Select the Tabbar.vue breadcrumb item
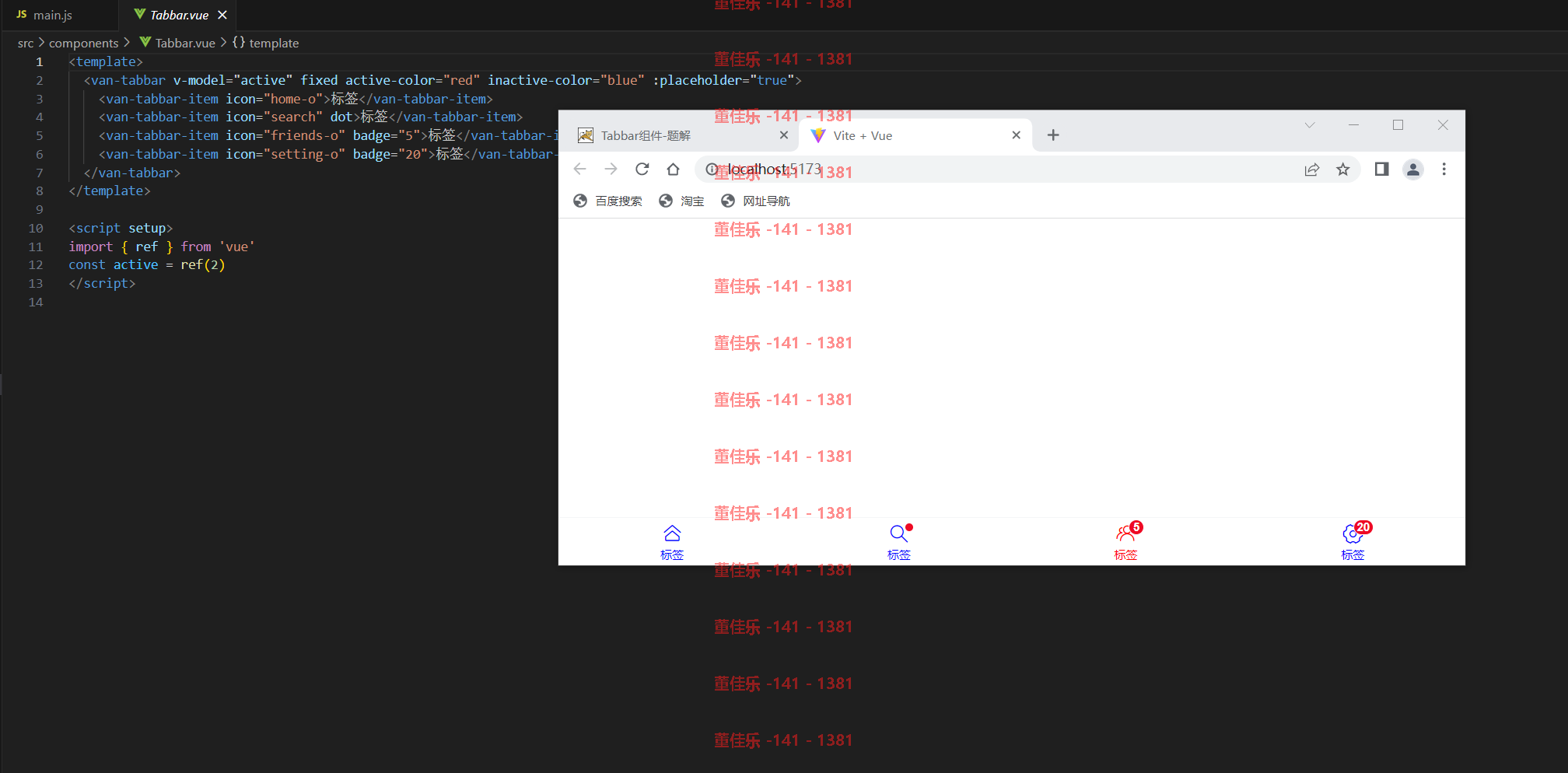Image resolution: width=1568 pixels, height=773 pixels. pos(177,43)
